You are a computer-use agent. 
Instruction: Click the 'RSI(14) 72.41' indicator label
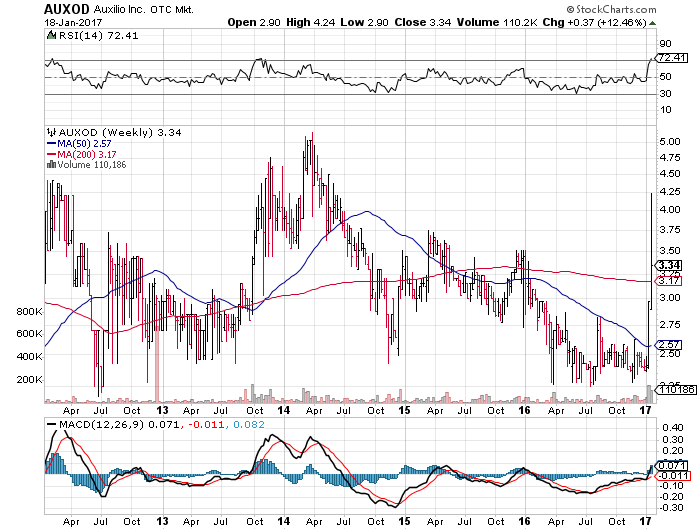point(99,35)
